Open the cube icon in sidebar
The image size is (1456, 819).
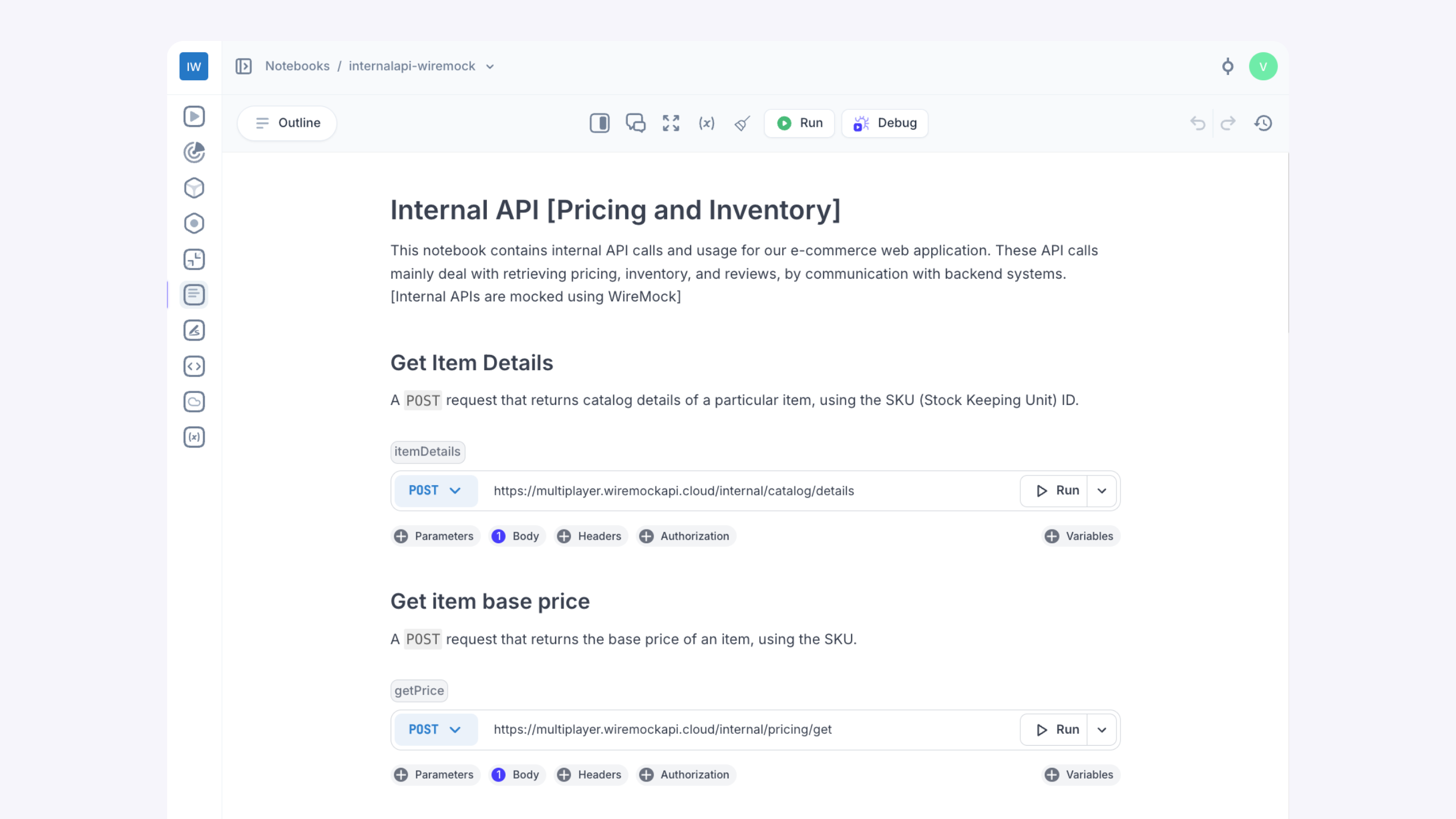[x=194, y=188]
